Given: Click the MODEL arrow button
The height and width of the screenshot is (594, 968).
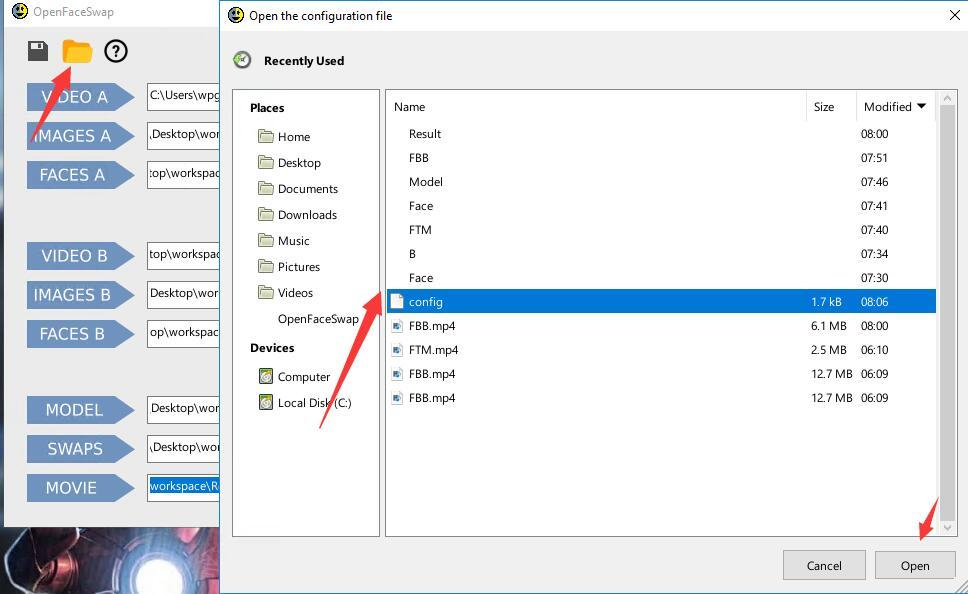Looking at the screenshot, I should [x=80, y=410].
